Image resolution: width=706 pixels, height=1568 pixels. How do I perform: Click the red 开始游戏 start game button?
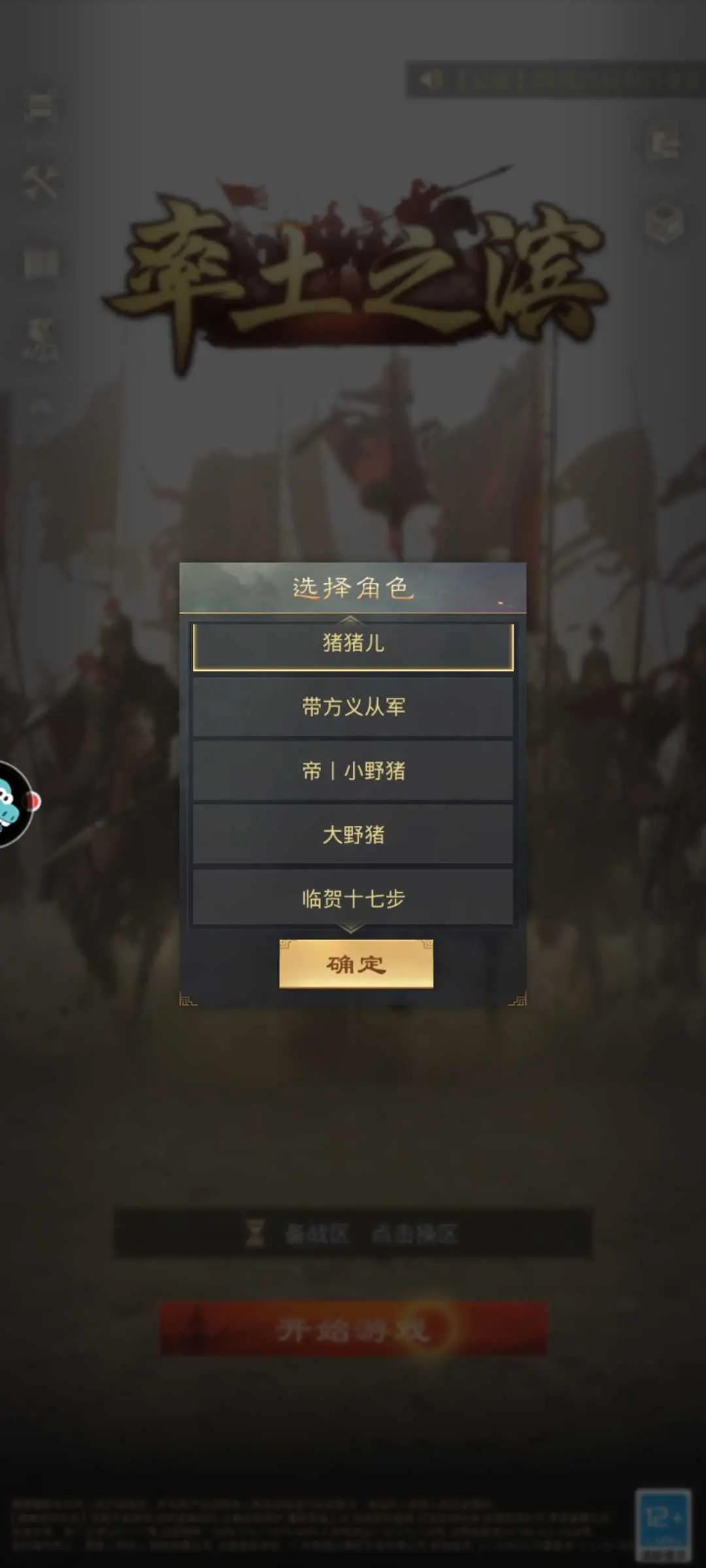tap(353, 1328)
